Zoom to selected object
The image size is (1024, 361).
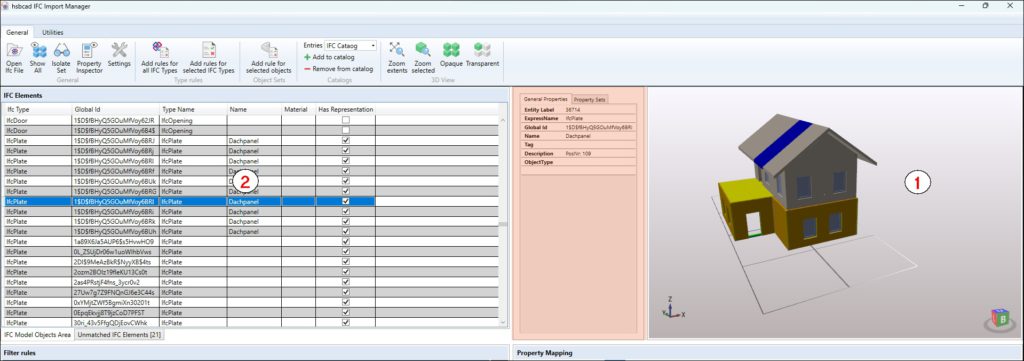pos(423,57)
